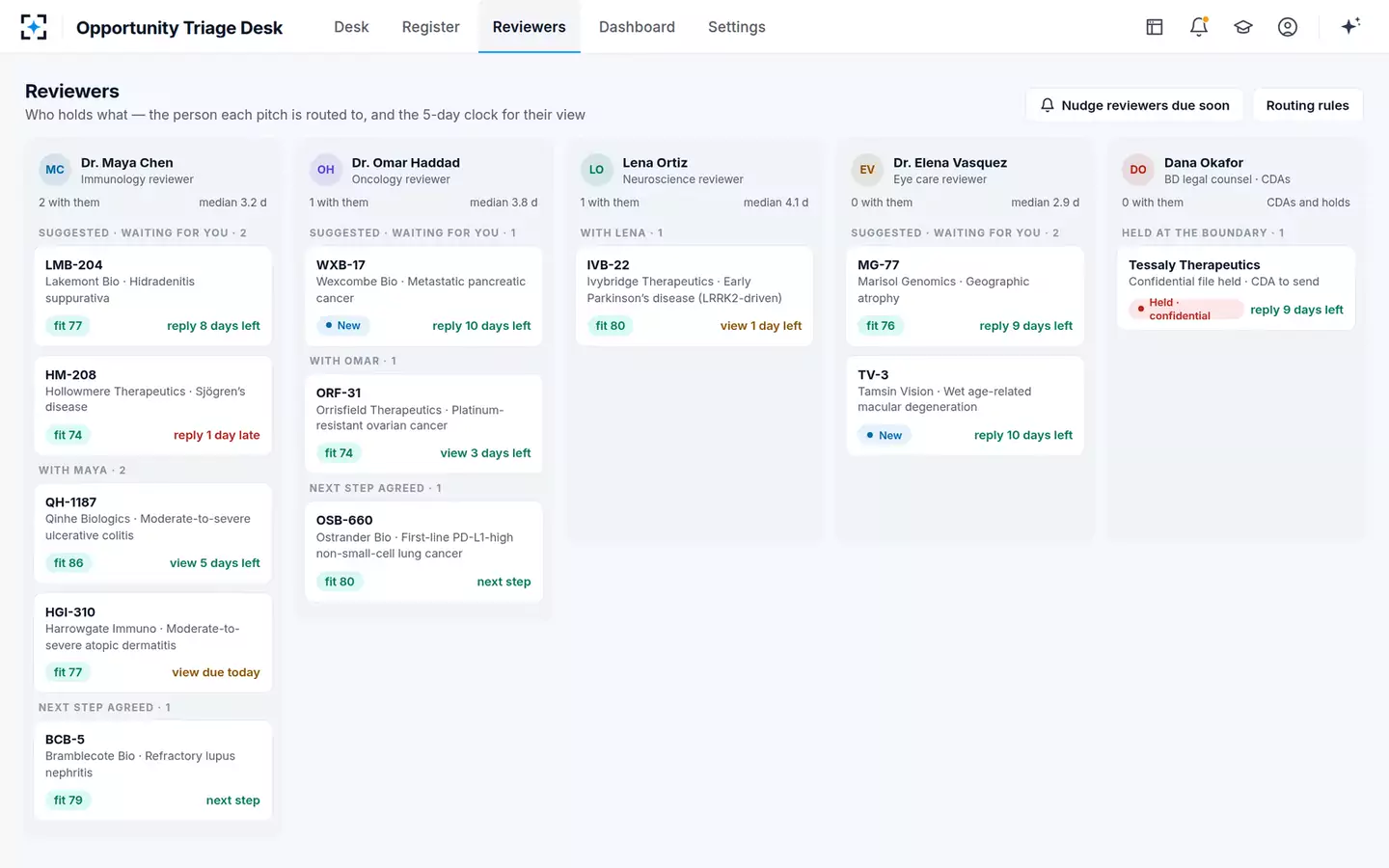Click 'reply 9 days left' on Tessaly card
Screen dimensions: 1389x868
[1296, 310]
